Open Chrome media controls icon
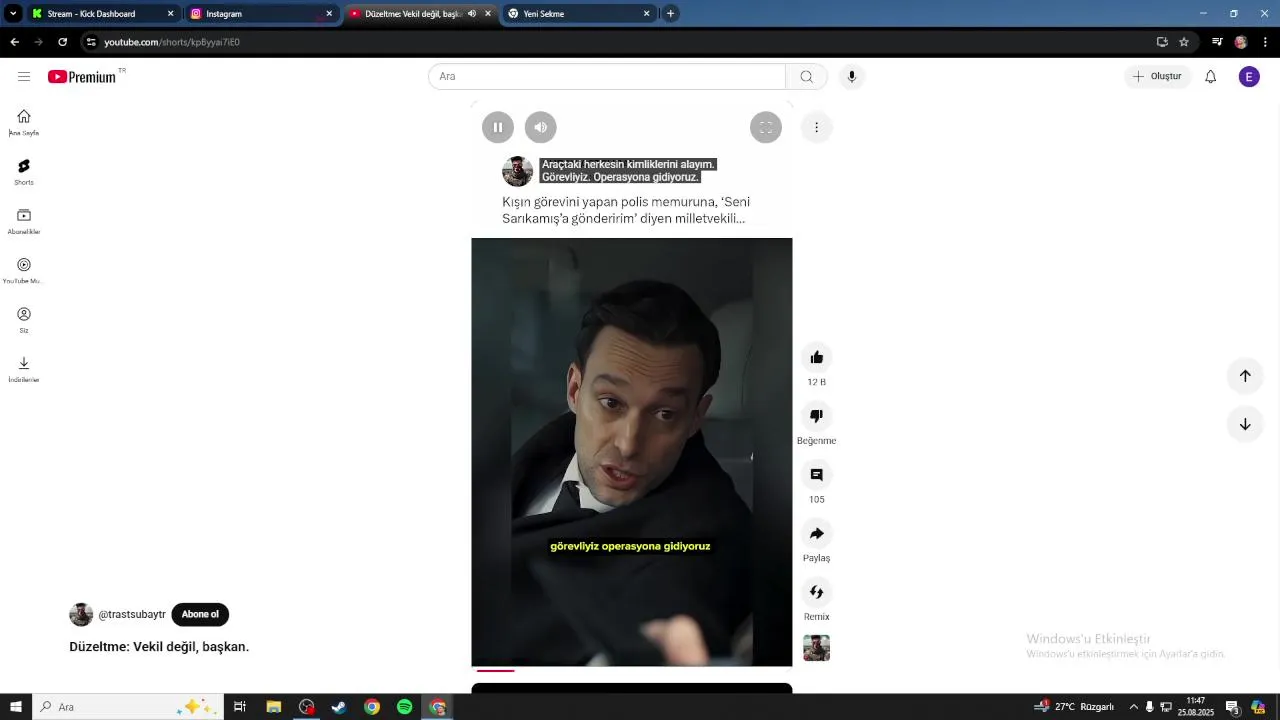 (x=1217, y=42)
